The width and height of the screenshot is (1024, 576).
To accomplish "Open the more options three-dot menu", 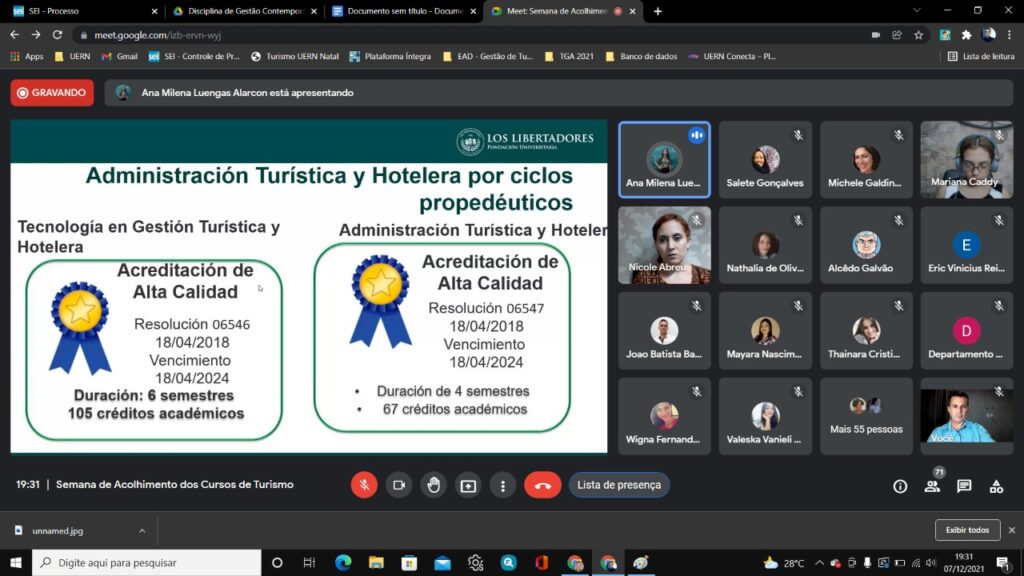I will (x=502, y=485).
